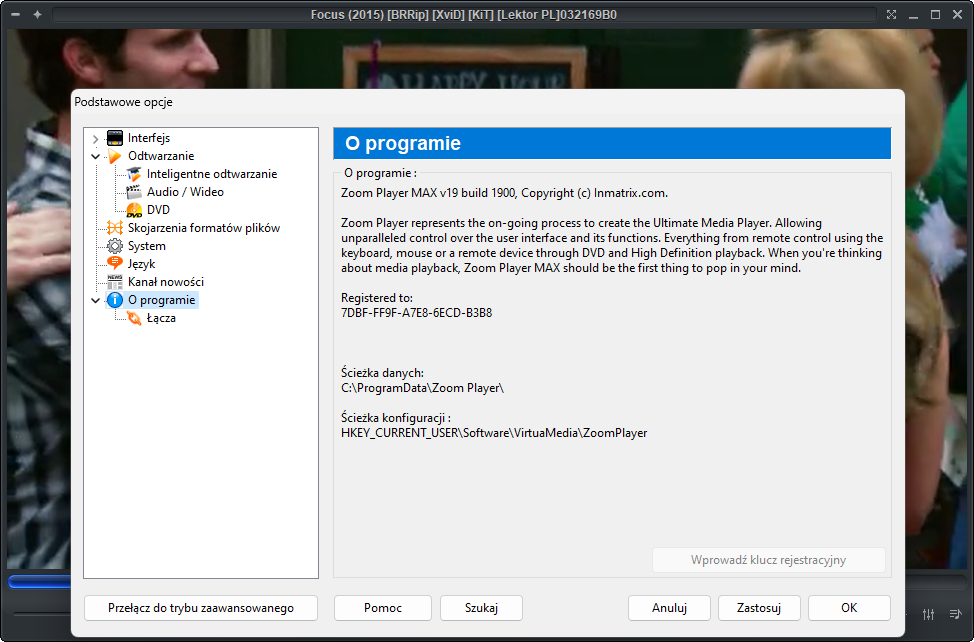Select Odtwarzanie in the options tree
Viewport: 974px width, 642px height.
(x=161, y=156)
